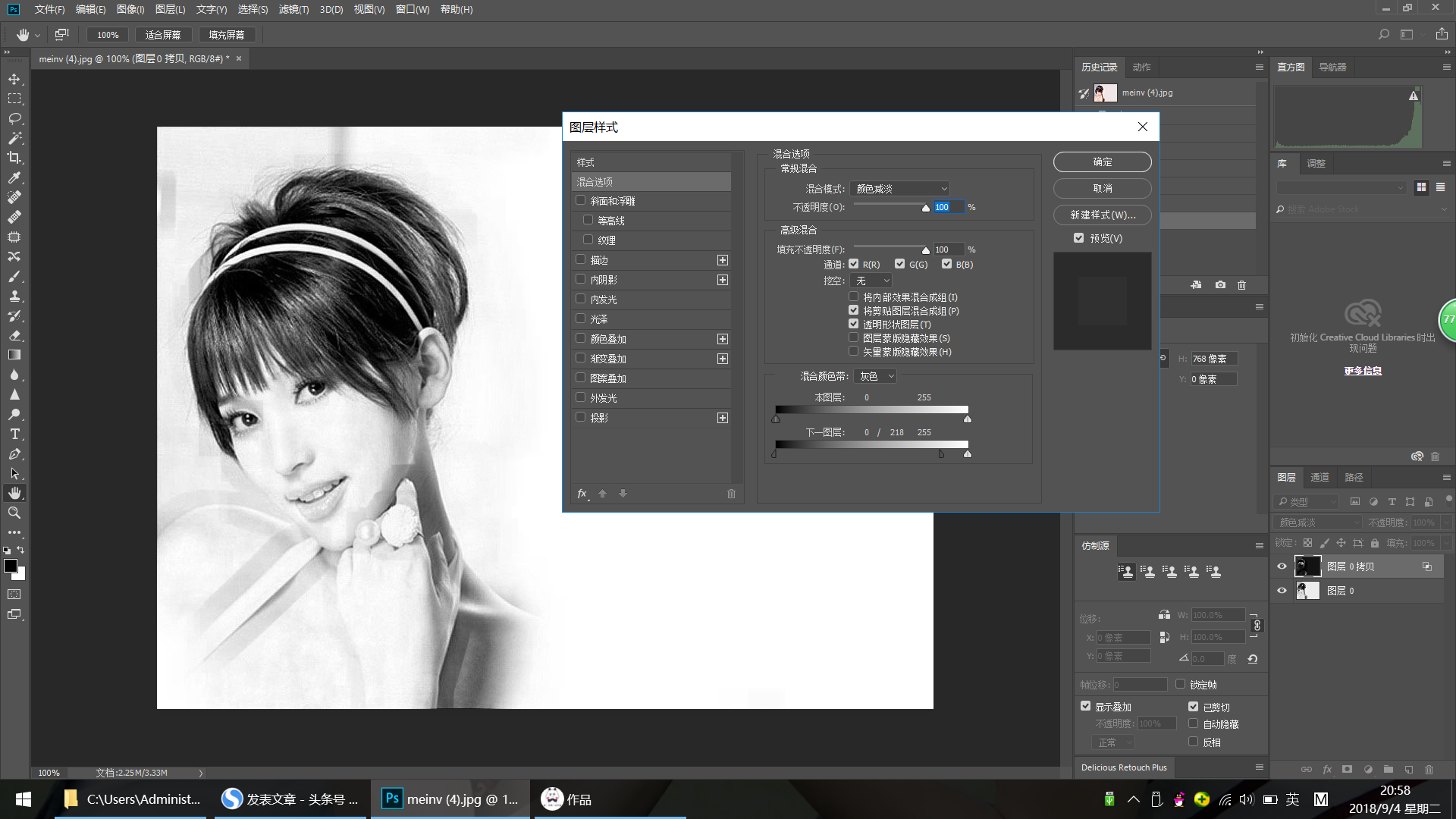Viewport: 1456px width, 819px height.
Task: Select the Eyedropper tool
Action: click(x=14, y=177)
